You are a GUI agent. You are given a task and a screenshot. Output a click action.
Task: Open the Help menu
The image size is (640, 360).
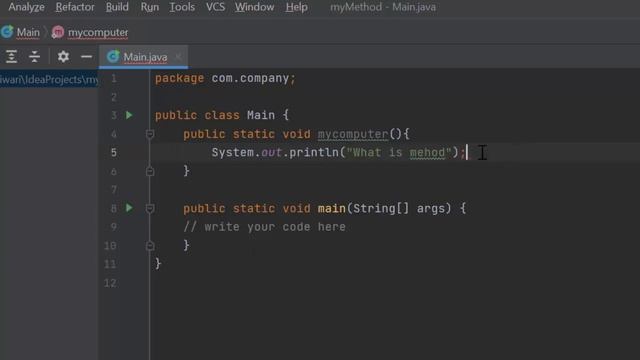pos(296,7)
